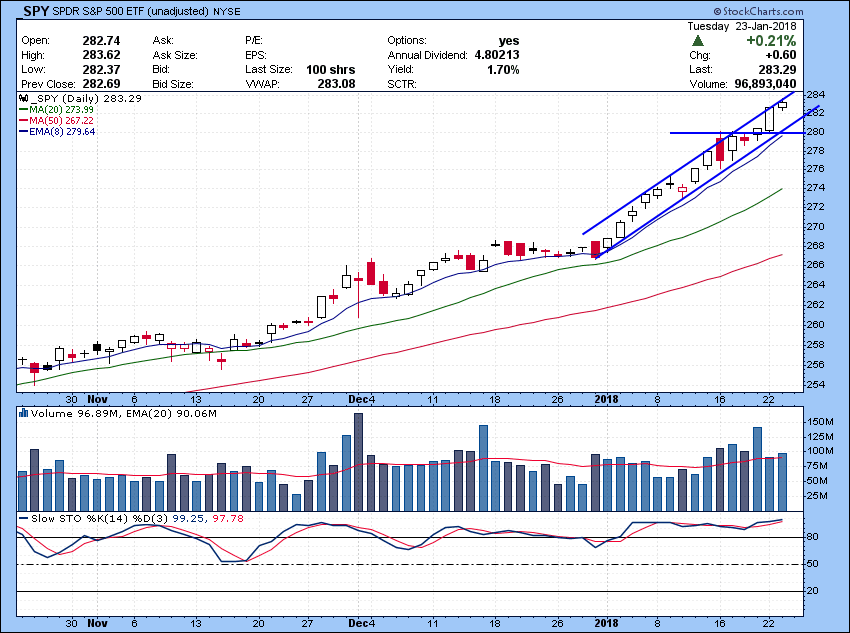Click the 20 level label on stochastic panel
850x633 pixels.
(x=812, y=591)
